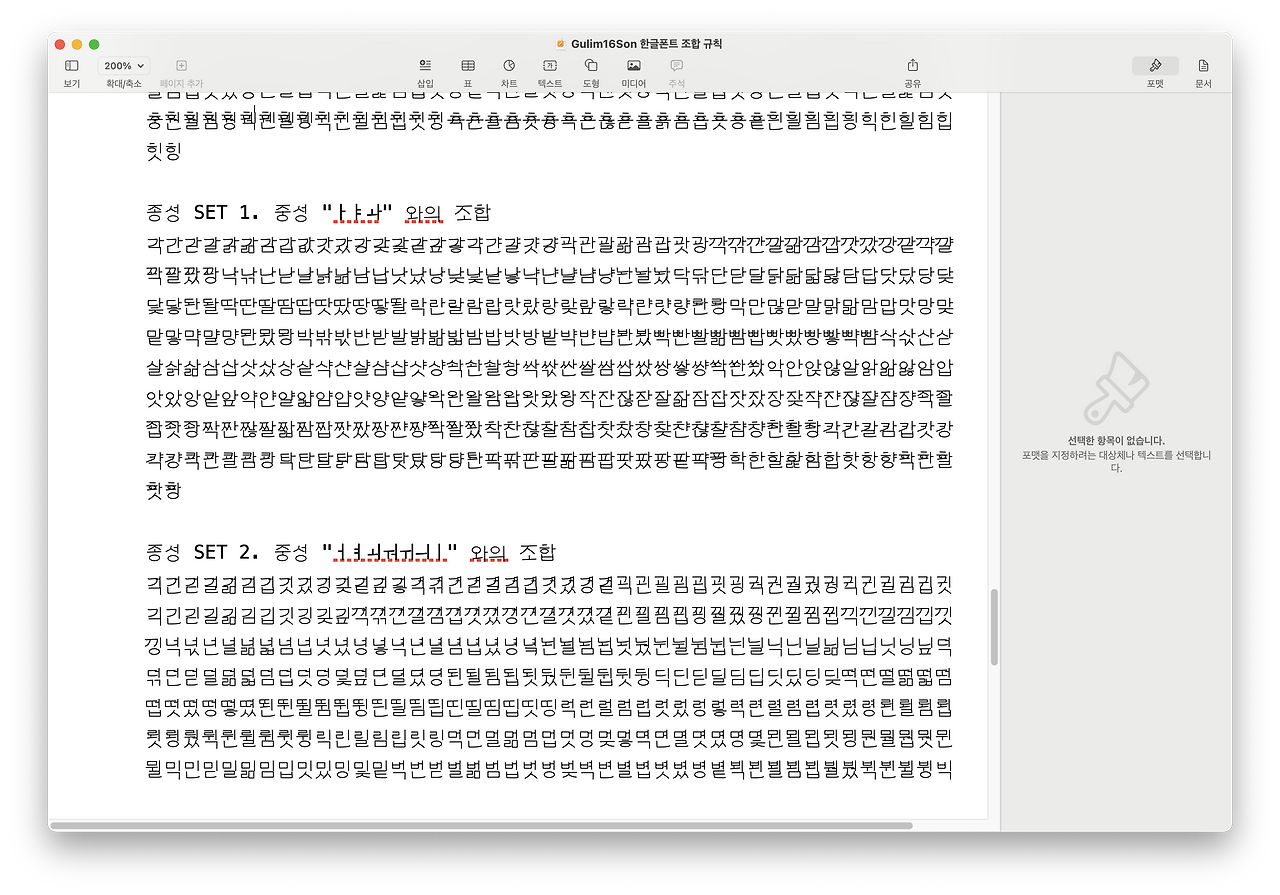Add a page with 페이지 추가
Viewport: 1280px width, 895px height.
181,66
